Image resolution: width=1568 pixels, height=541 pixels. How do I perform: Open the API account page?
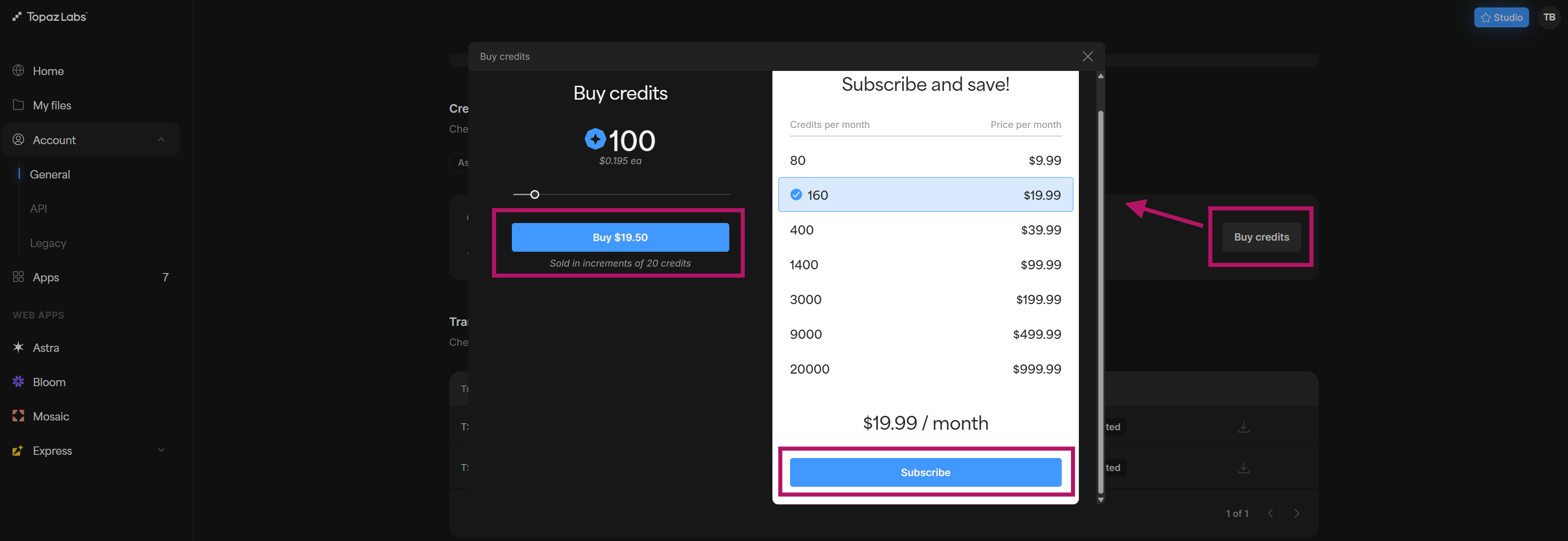tap(38, 209)
